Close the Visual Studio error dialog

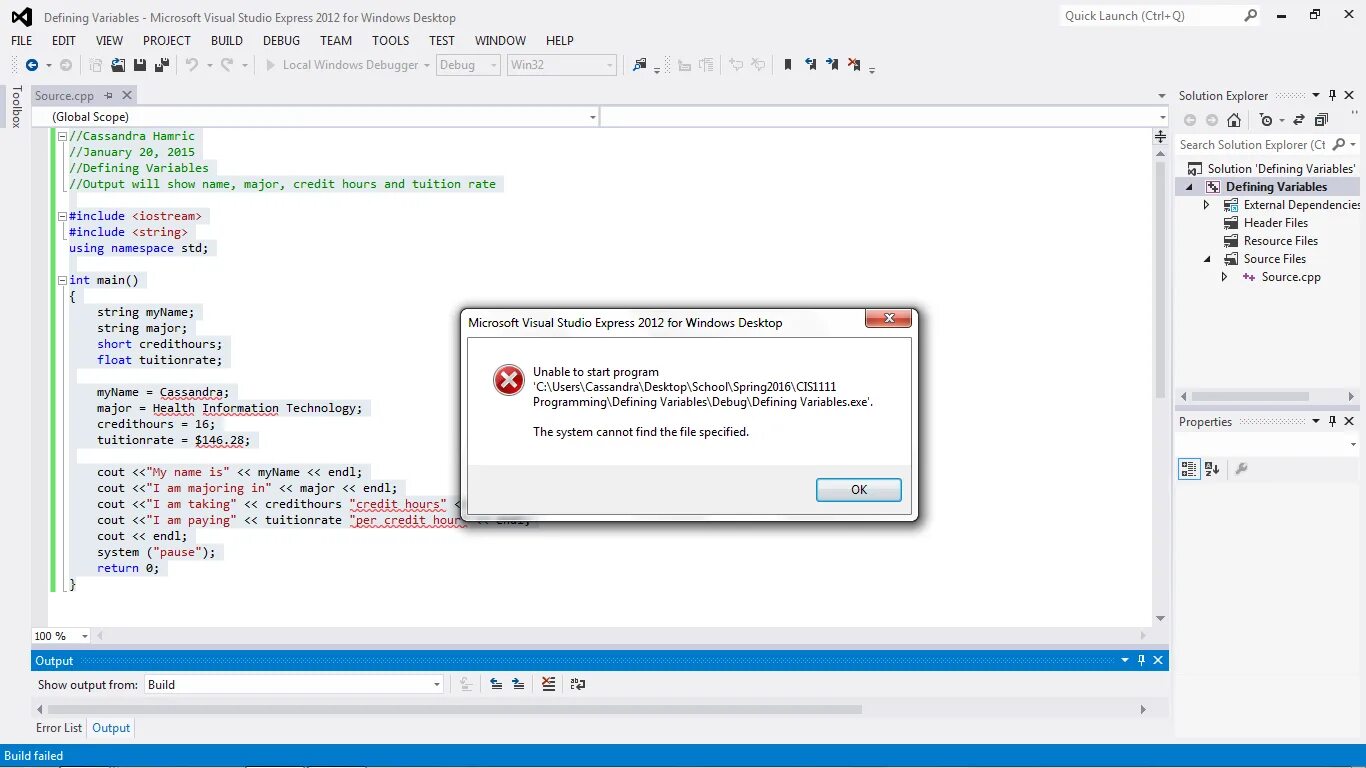tap(888, 319)
